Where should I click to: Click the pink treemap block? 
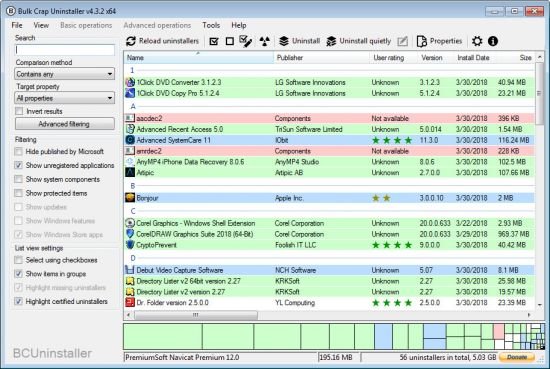(499, 331)
